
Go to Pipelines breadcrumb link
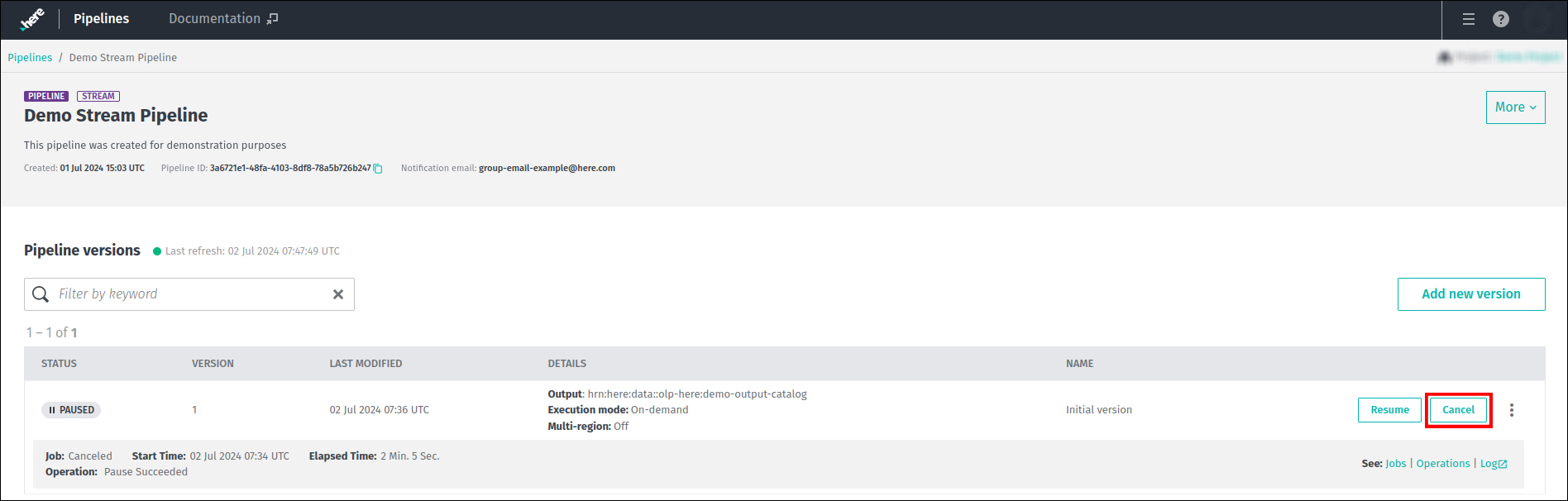pyautogui.click(x=30, y=57)
